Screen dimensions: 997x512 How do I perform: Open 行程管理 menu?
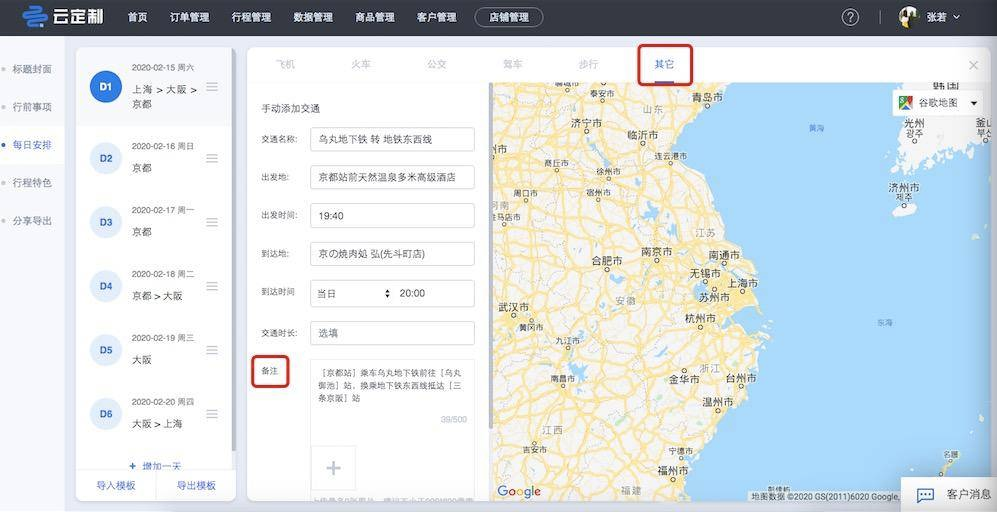point(251,18)
